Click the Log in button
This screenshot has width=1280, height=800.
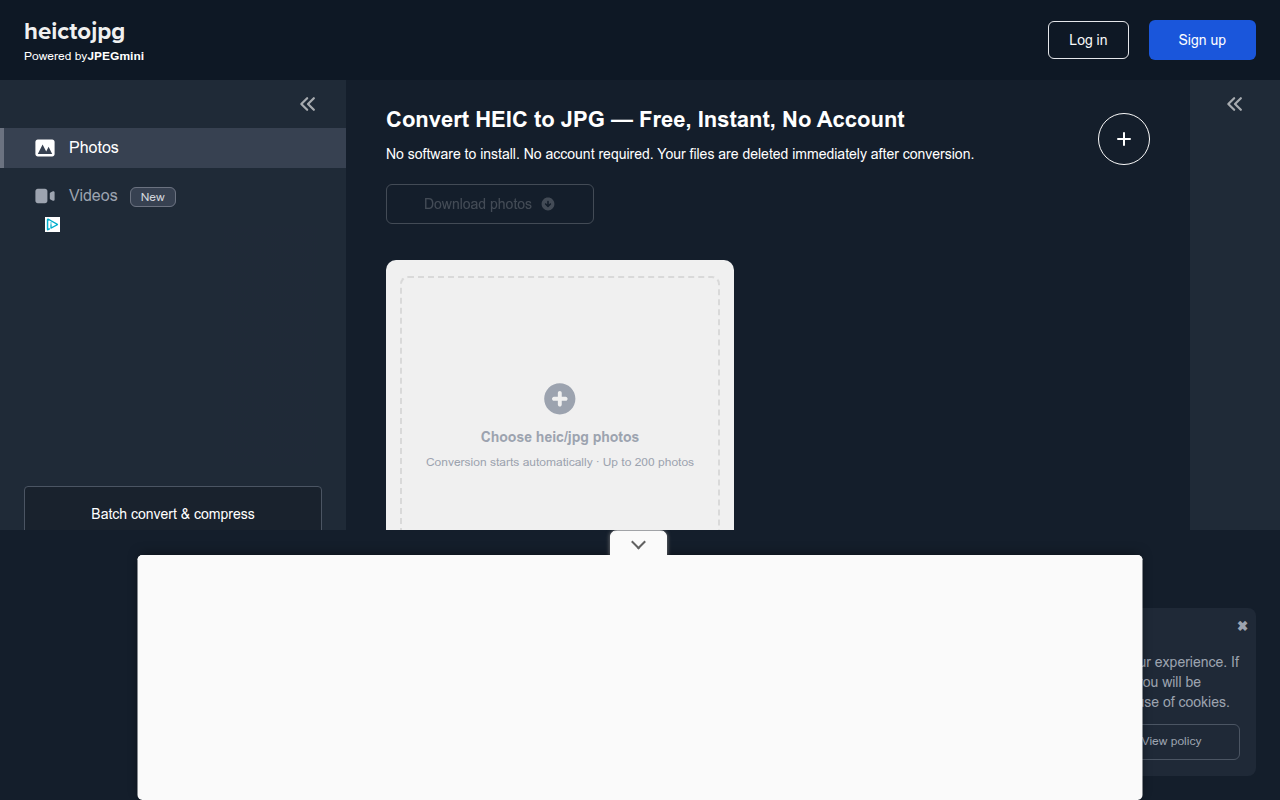pos(1088,40)
